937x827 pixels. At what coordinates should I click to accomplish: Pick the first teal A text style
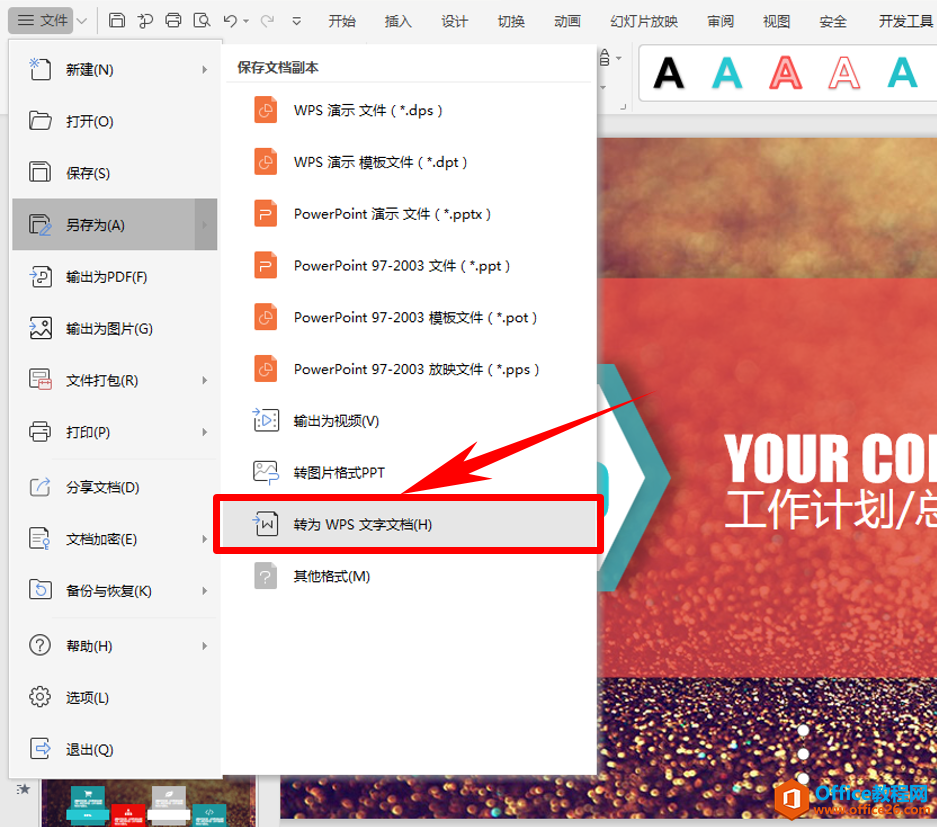(727, 73)
